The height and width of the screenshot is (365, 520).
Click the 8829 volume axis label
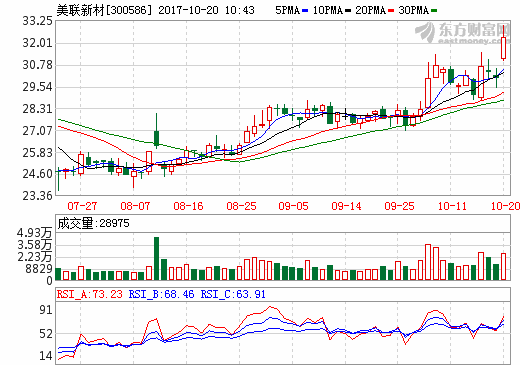39,269
